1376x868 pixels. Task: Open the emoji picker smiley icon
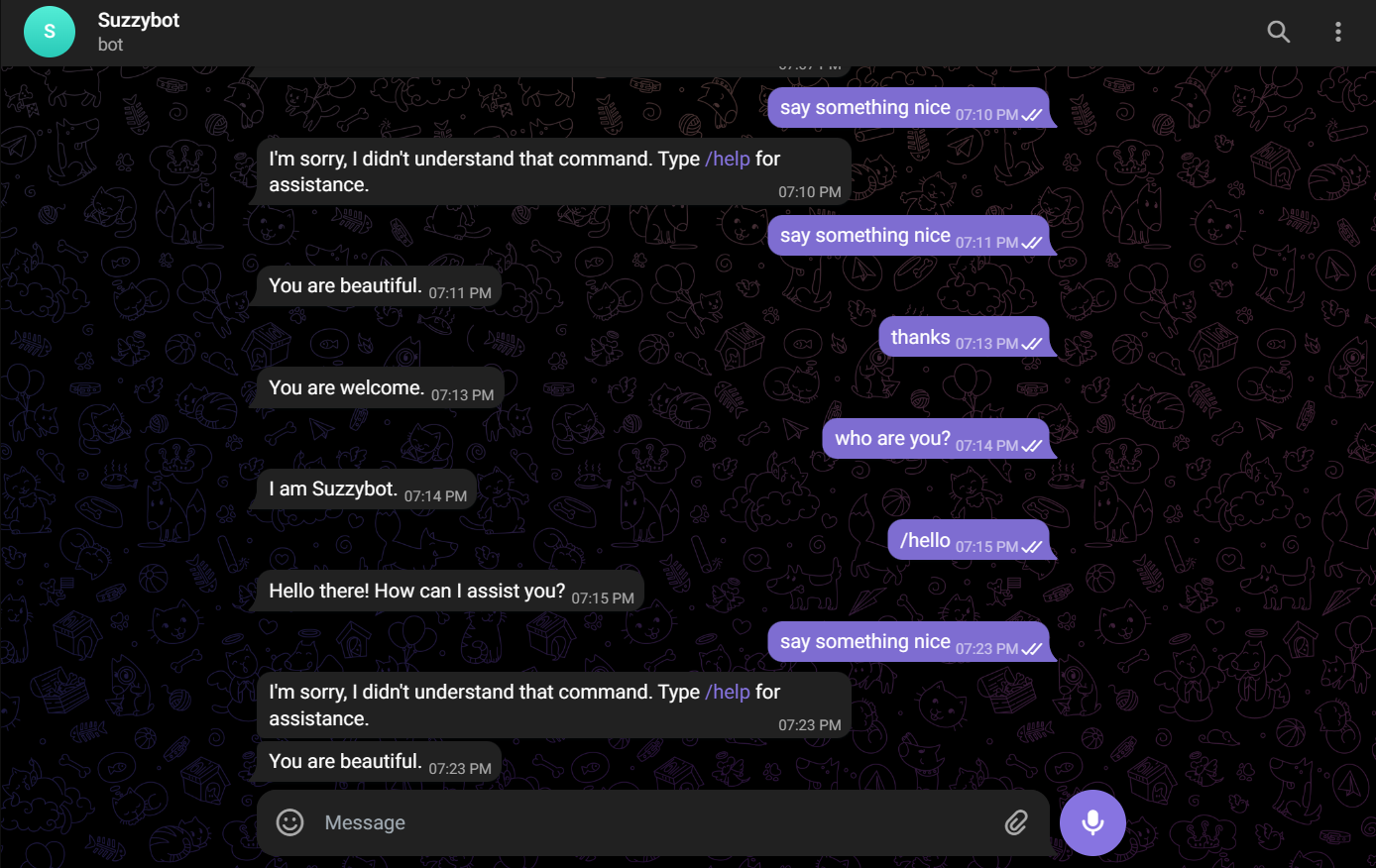tap(289, 822)
